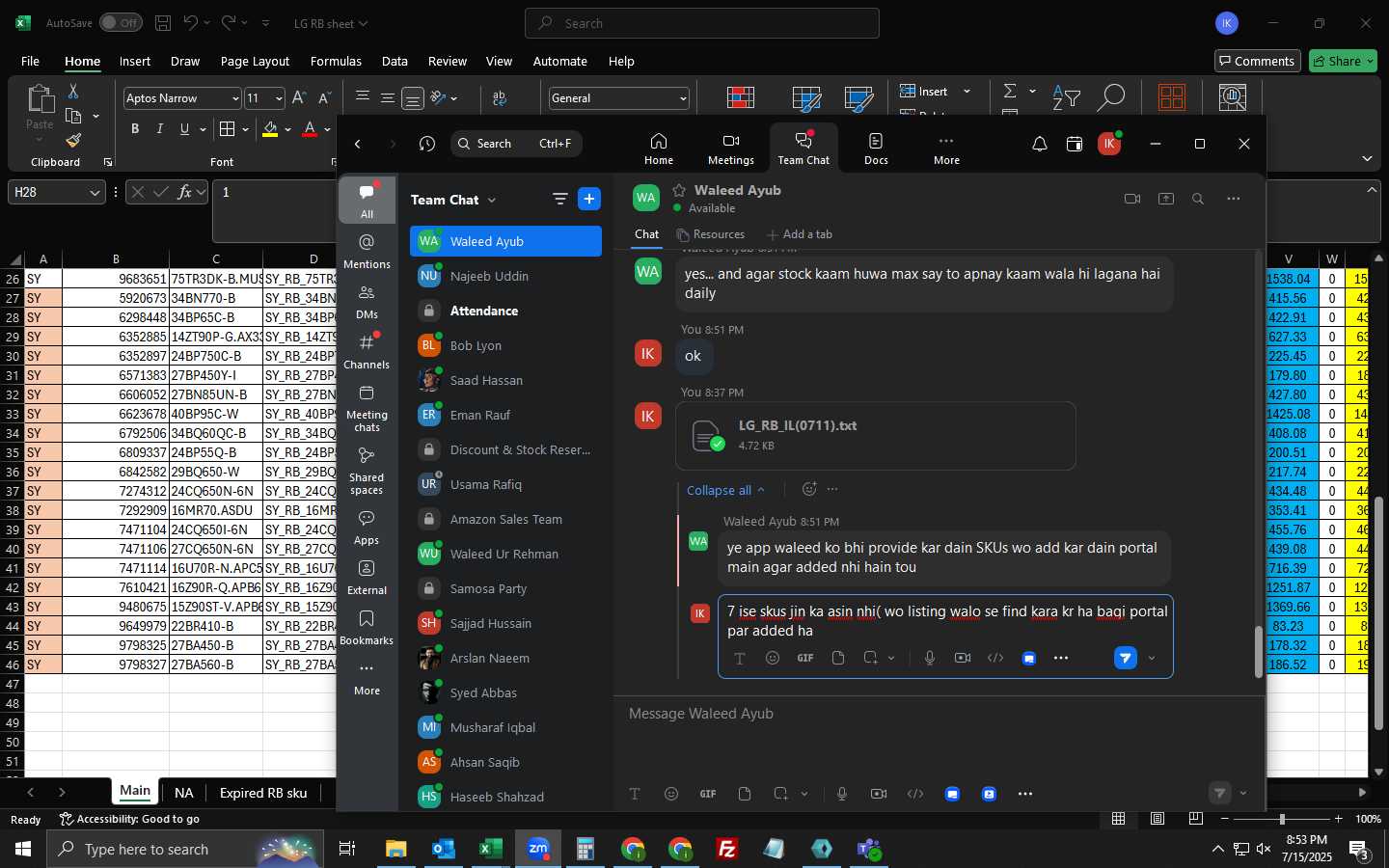Screen dimensions: 1389x868
Task: Start video call with Waleed Ayub
Action: (x=1132, y=199)
